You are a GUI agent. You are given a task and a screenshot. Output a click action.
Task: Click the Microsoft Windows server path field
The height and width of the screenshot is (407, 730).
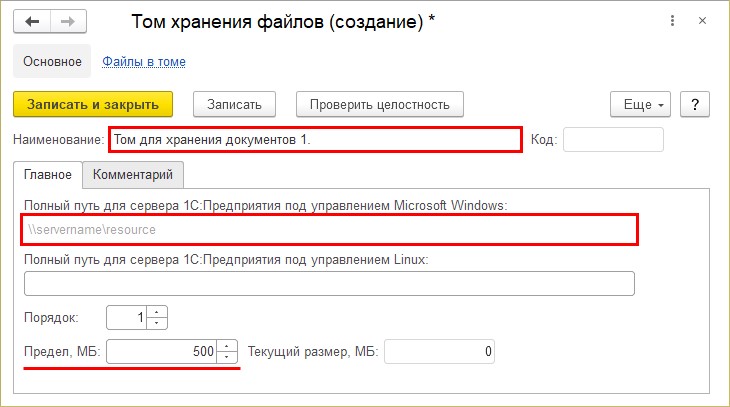[330, 230]
